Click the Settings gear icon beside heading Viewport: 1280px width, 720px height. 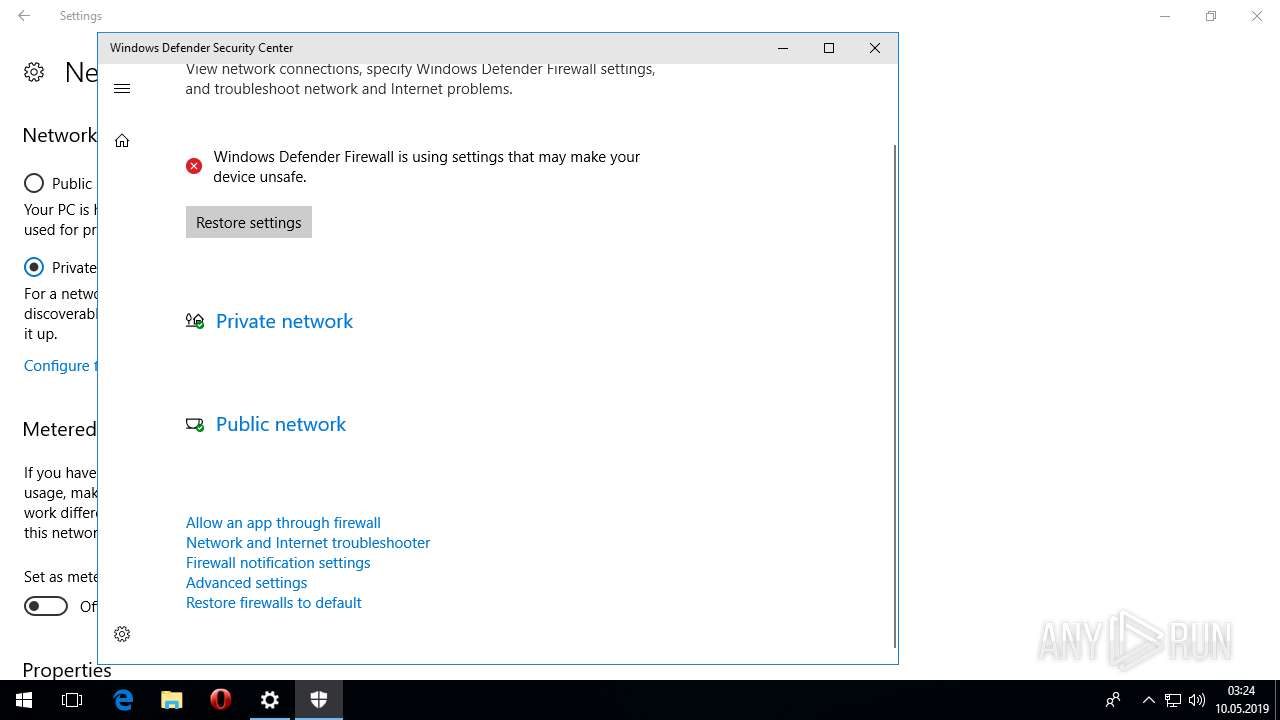tap(34, 72)
